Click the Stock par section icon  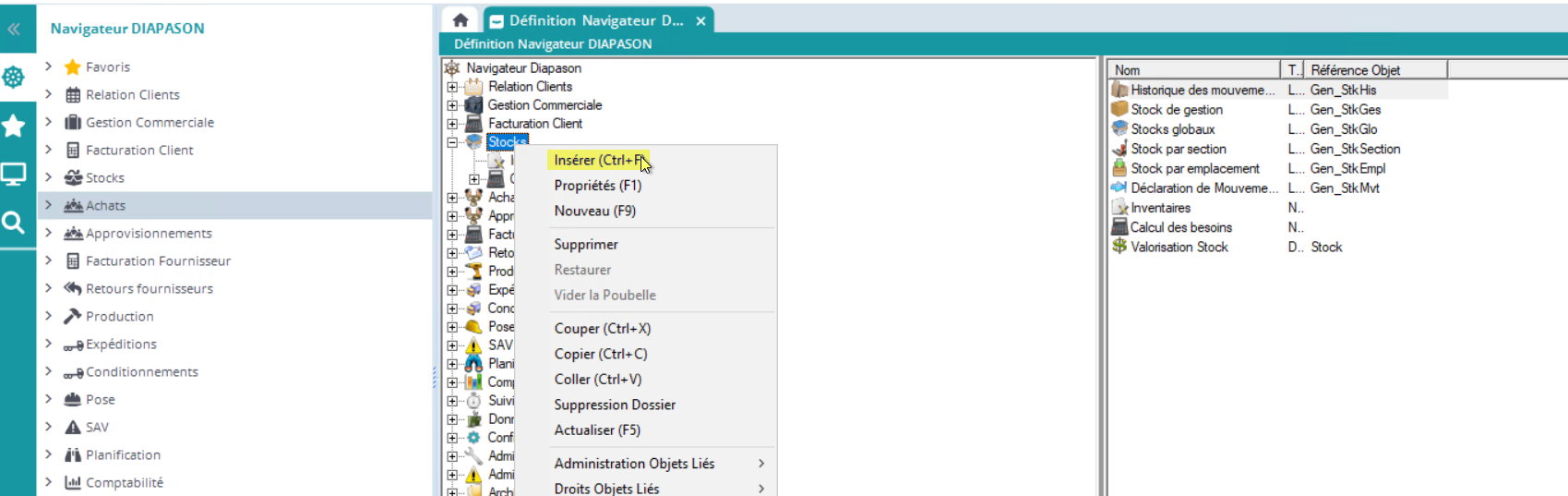[1119, 149]
